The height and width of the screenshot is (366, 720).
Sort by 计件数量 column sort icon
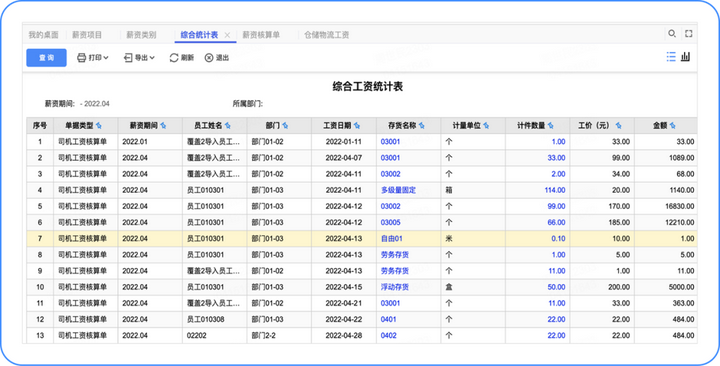(551, 125)
